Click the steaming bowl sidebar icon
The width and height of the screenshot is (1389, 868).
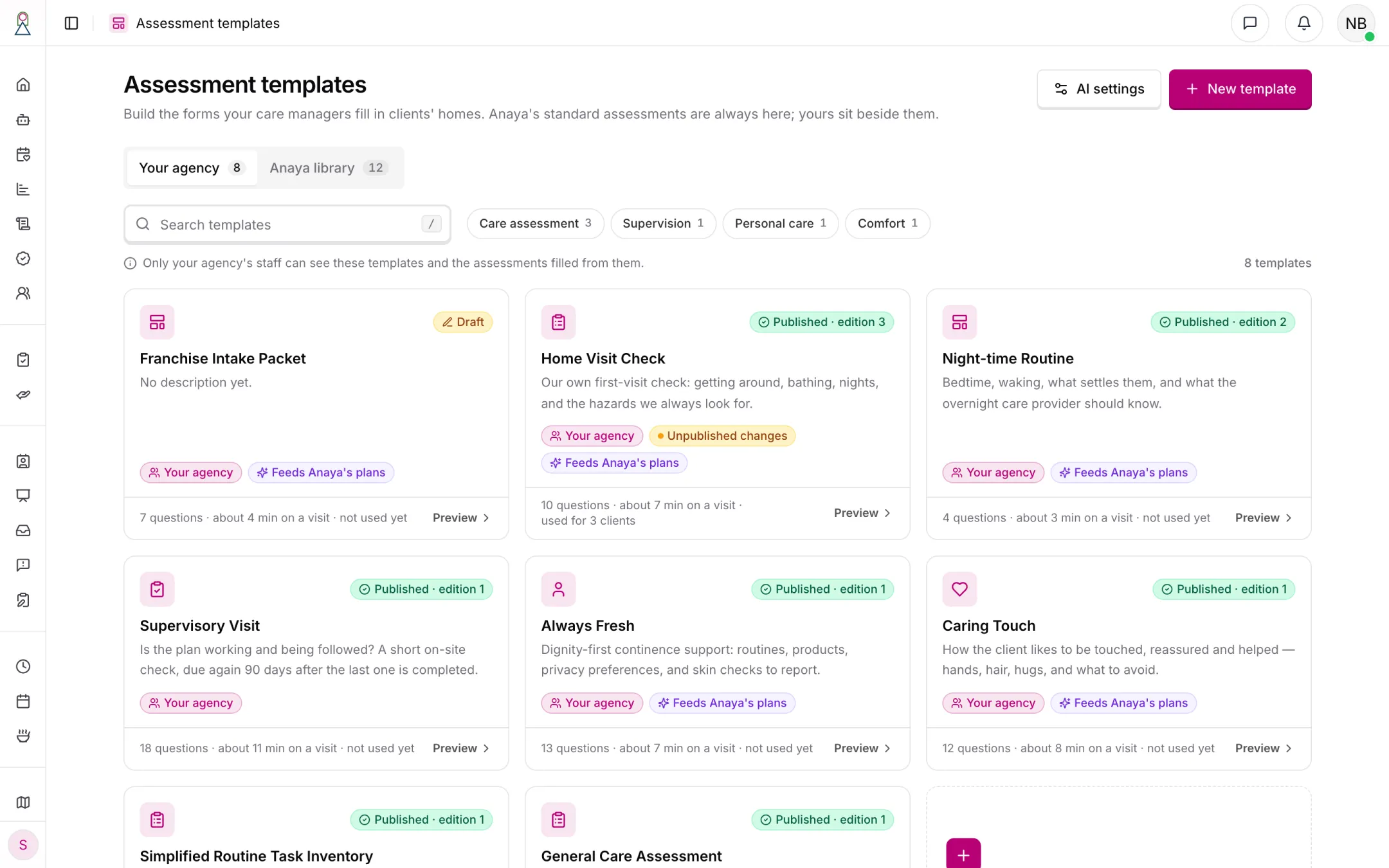click(23, 736)
